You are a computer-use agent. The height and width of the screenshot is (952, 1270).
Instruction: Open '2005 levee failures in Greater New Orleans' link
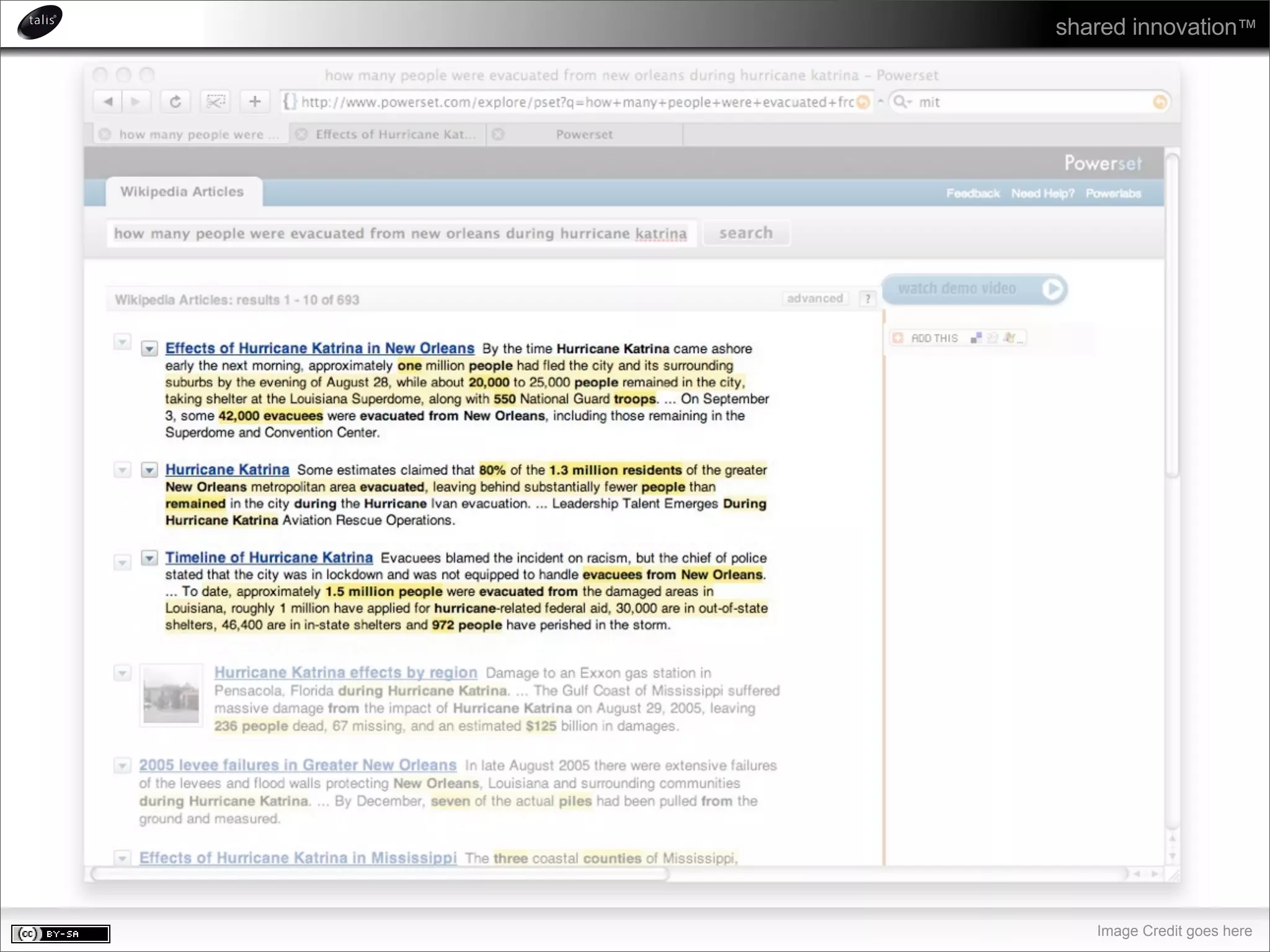tap(298, 765)
